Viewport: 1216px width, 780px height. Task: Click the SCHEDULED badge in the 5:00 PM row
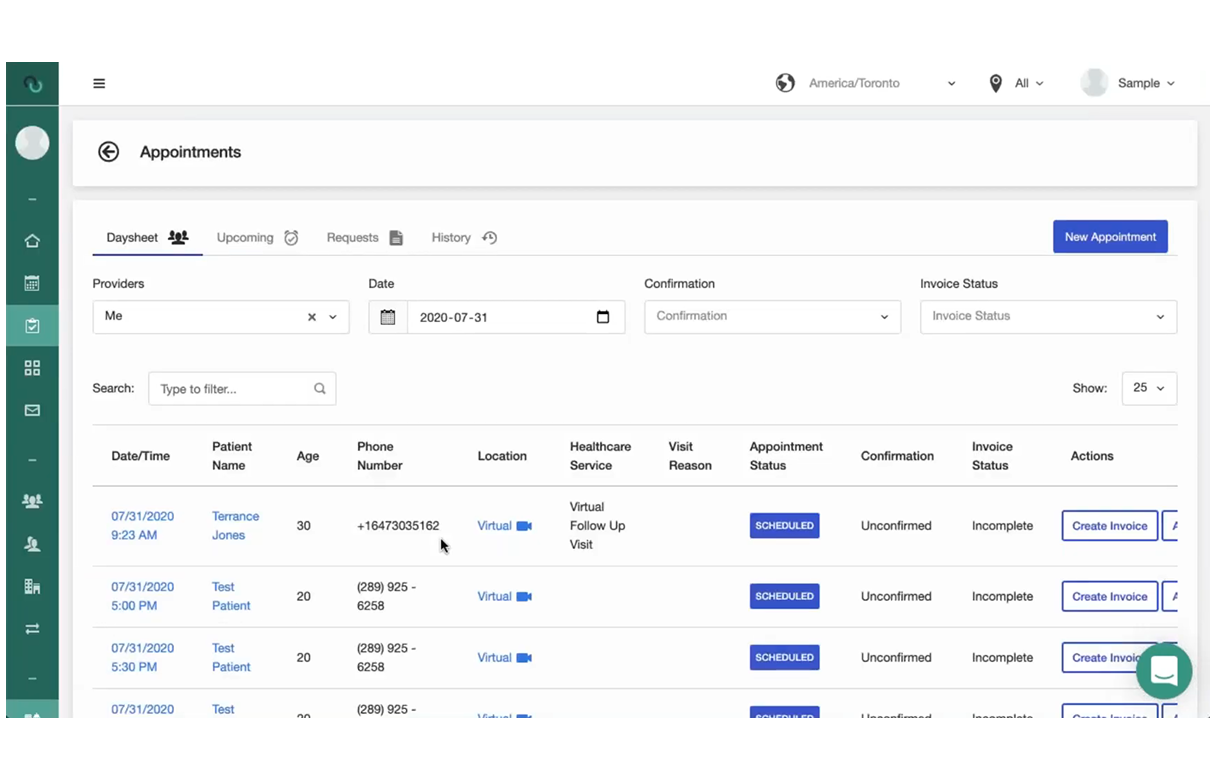[784, 597]
